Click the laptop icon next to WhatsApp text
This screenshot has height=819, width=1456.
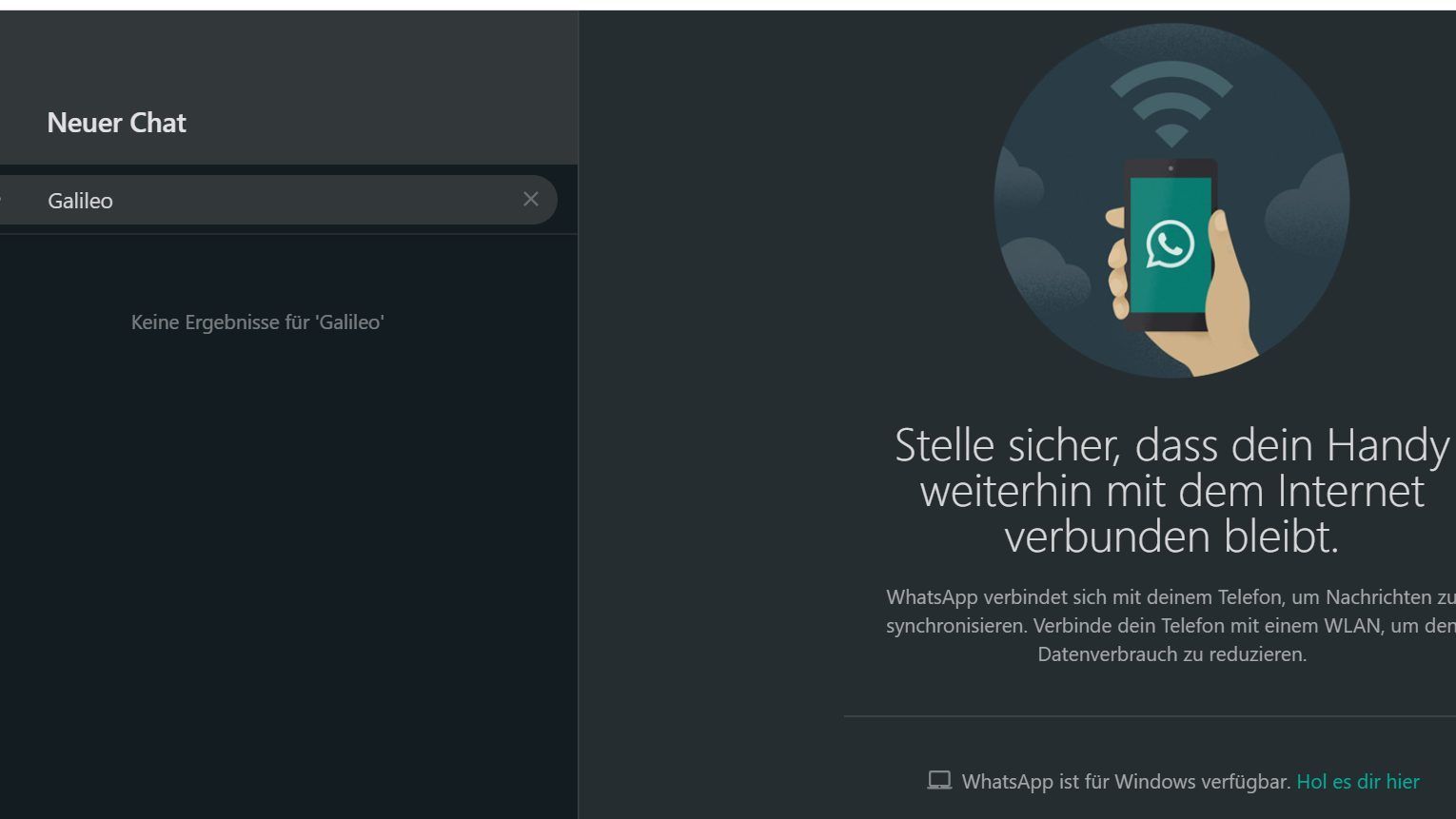coord(939,781)
